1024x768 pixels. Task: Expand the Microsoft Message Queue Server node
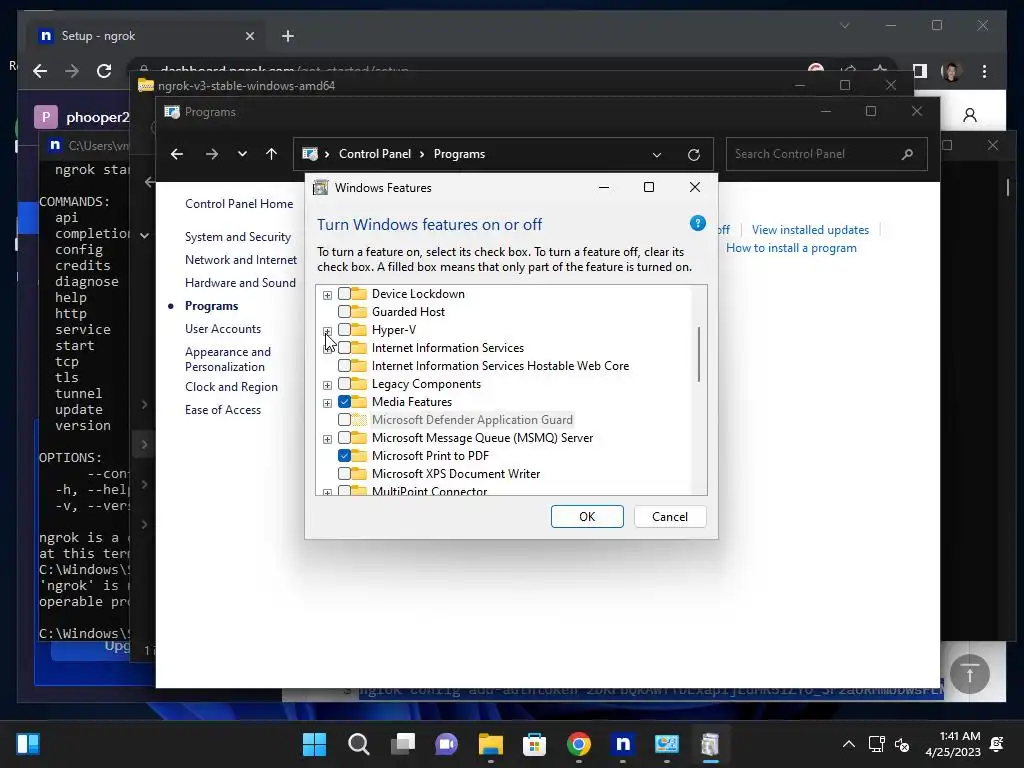tap(327, 439)
